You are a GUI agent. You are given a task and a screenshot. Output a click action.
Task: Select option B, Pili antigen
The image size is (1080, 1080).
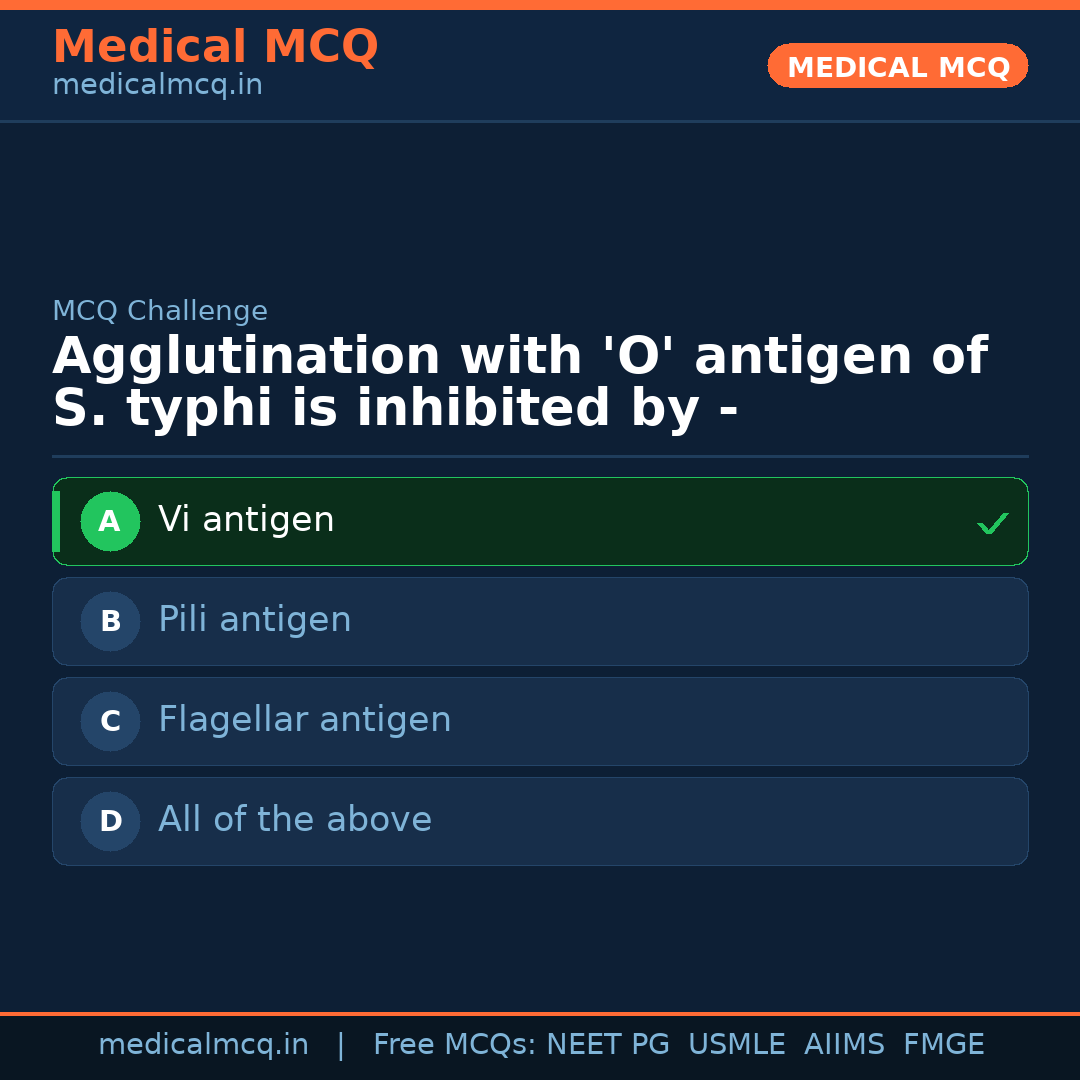click(540, 621)
